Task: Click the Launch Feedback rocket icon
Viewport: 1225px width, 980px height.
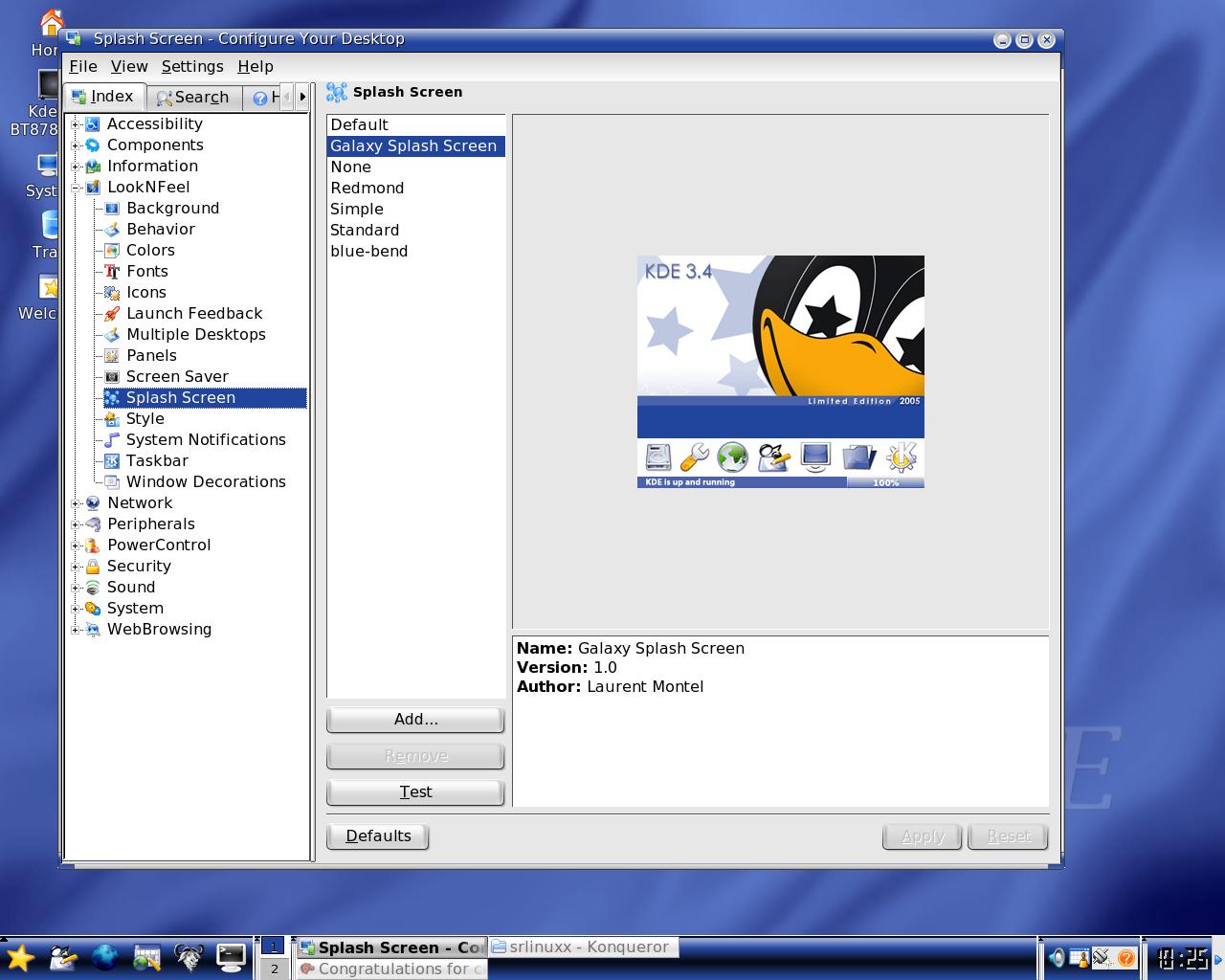Action: click(x=112, y=314)
